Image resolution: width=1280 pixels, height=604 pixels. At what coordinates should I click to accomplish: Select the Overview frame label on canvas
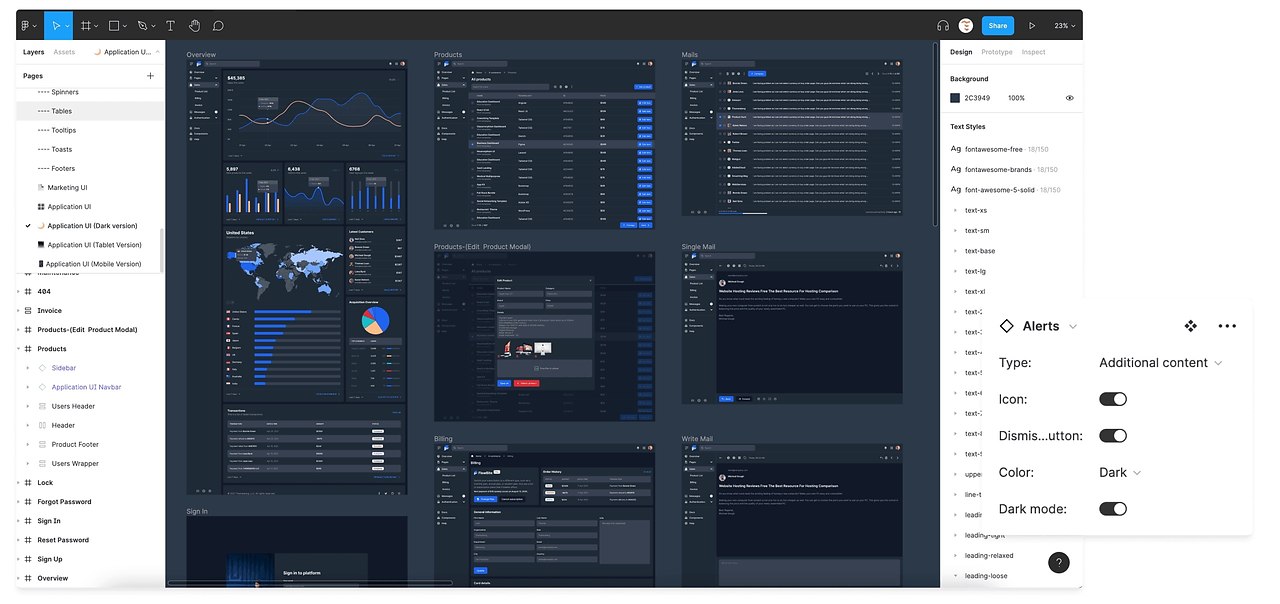click(201, 55)
